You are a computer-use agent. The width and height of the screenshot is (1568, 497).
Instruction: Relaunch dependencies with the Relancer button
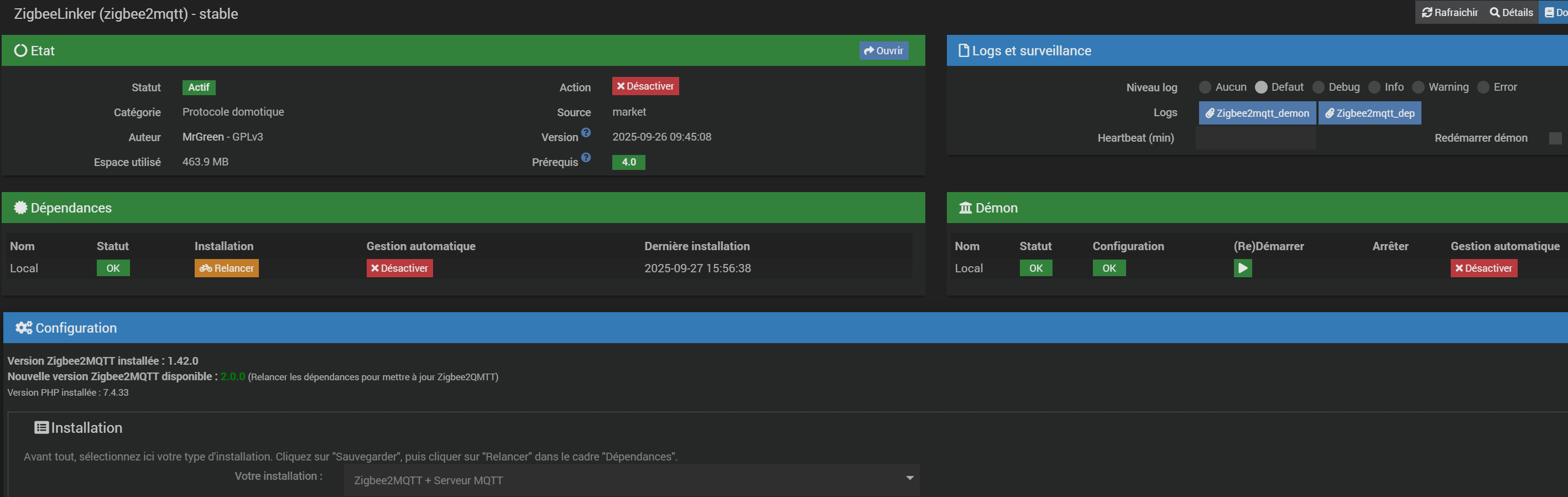(226, 268)
